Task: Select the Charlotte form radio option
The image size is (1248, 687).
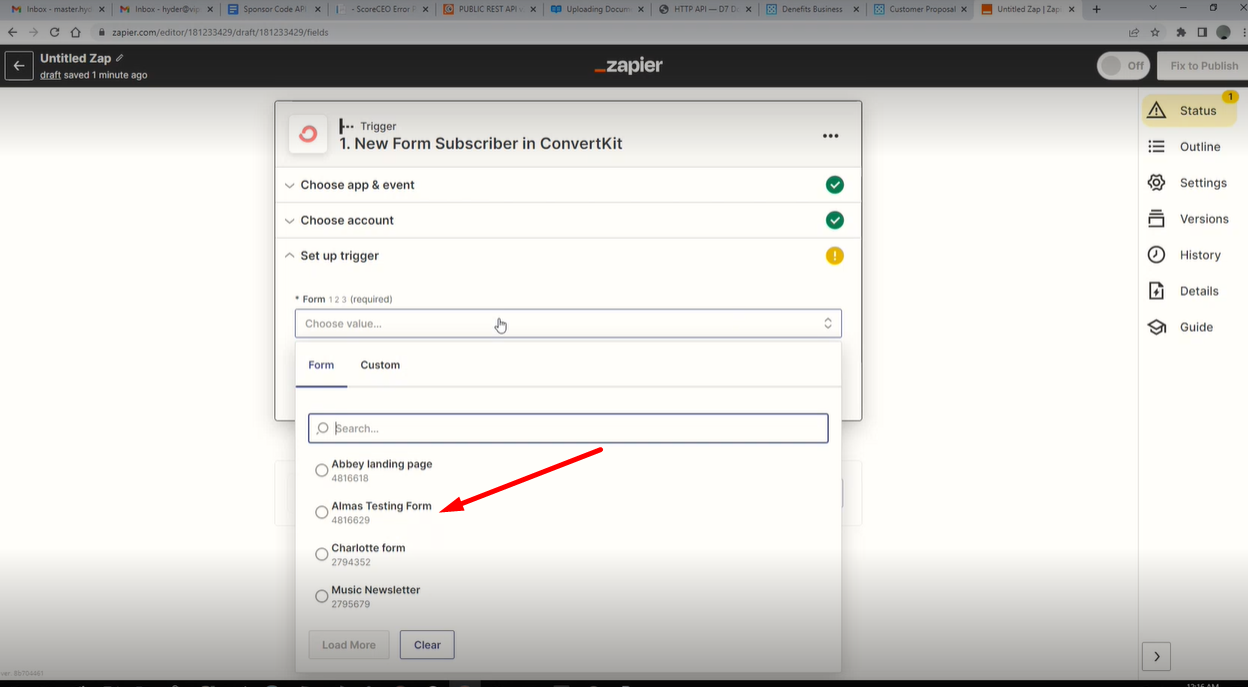Action: point(321,554)
